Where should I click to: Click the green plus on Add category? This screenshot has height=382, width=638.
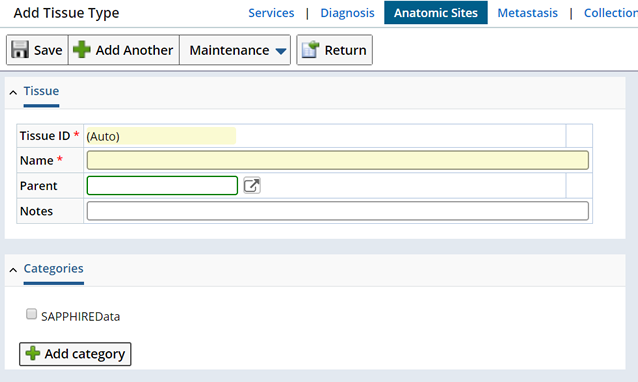point(33,354)
